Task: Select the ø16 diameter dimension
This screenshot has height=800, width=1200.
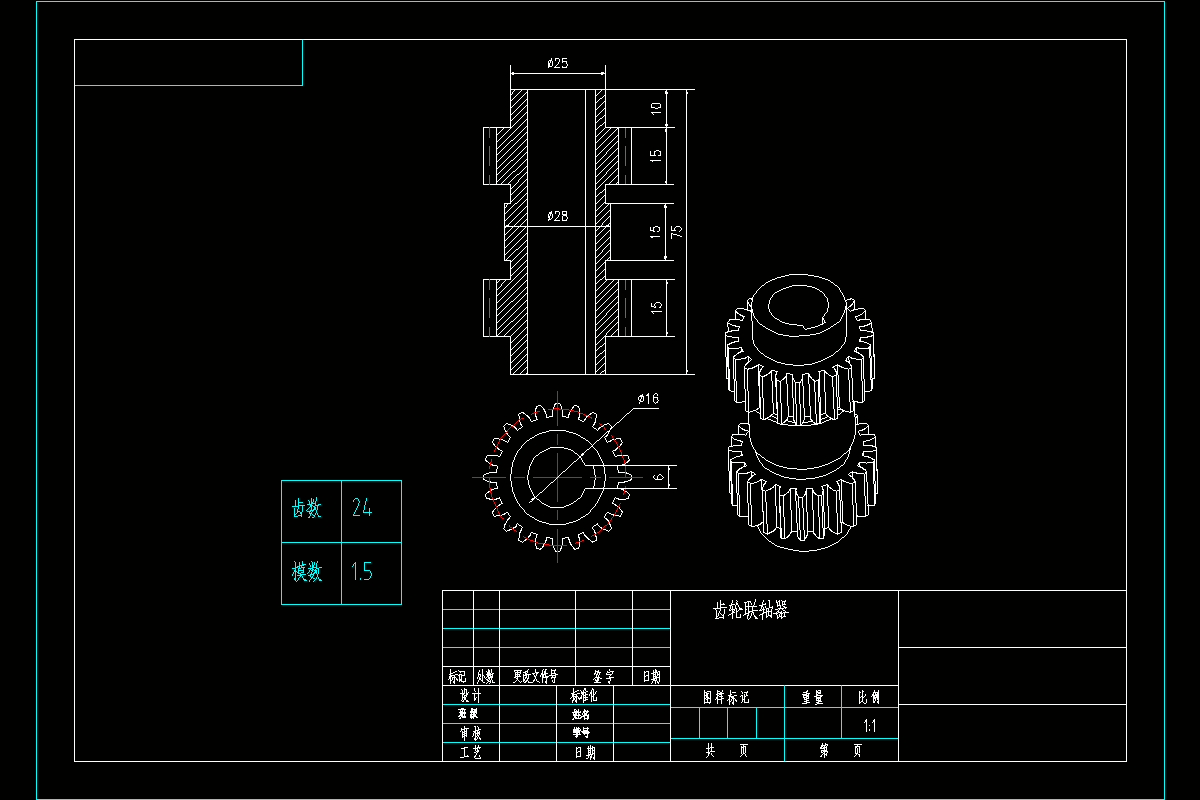Action: 646,397
